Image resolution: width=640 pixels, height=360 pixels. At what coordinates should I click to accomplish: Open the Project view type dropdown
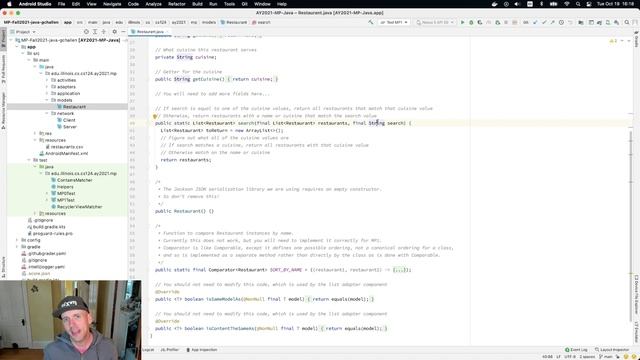point(23,31)
